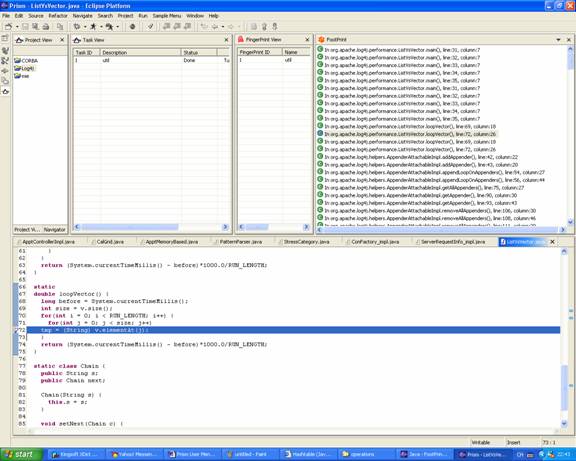The height and width of the screenshot is (461, 576).
Task: Click the editor vertical scrollbar up arrow
Action: click(x=564, y=252)
